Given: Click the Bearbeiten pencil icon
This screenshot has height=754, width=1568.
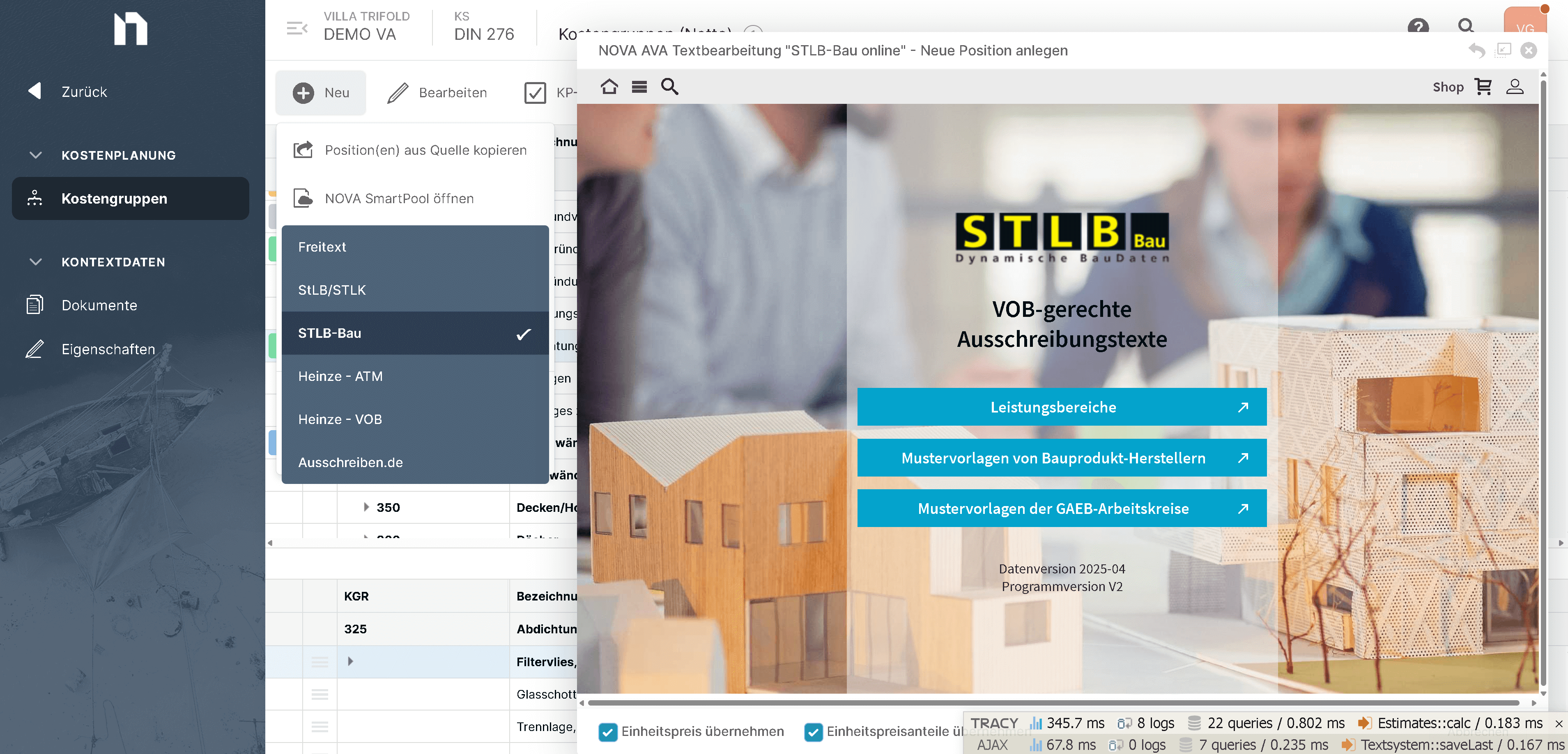Looking at the screenshot, I should point(398,92).
